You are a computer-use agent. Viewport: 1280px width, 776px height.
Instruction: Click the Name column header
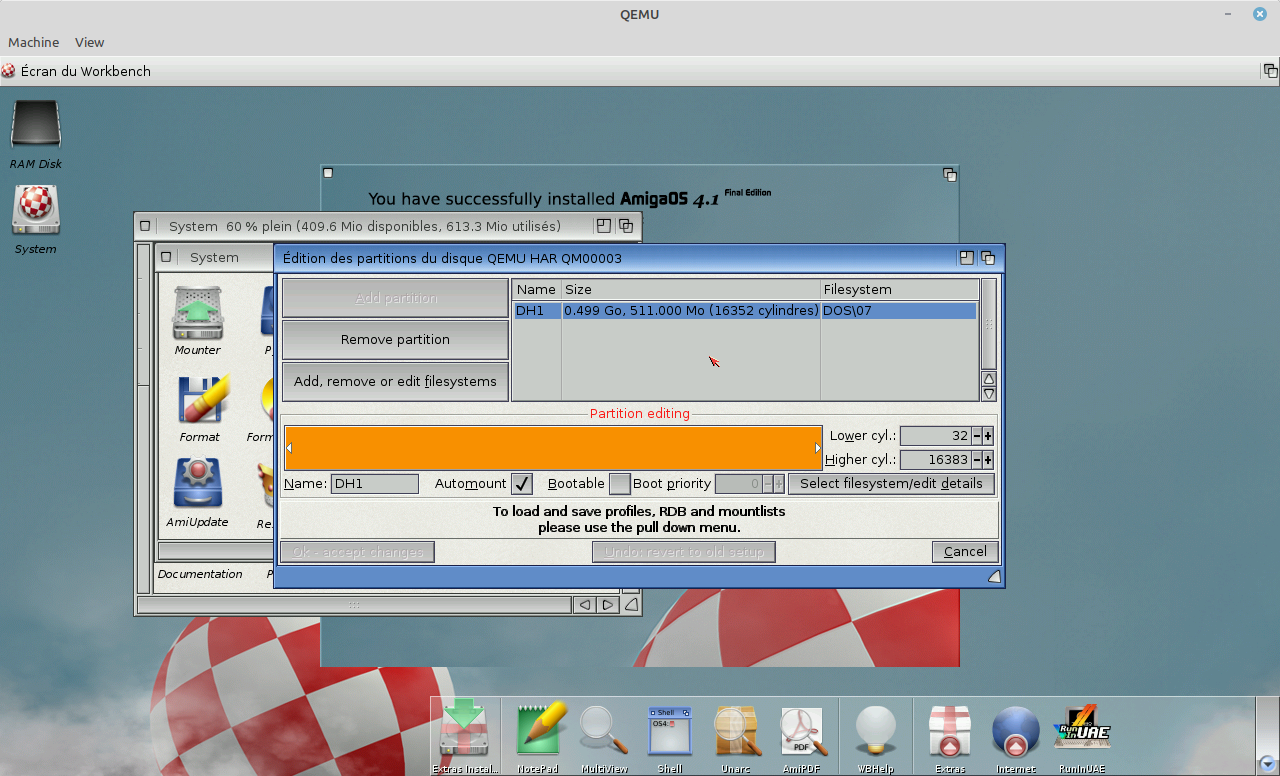[536, 290]
